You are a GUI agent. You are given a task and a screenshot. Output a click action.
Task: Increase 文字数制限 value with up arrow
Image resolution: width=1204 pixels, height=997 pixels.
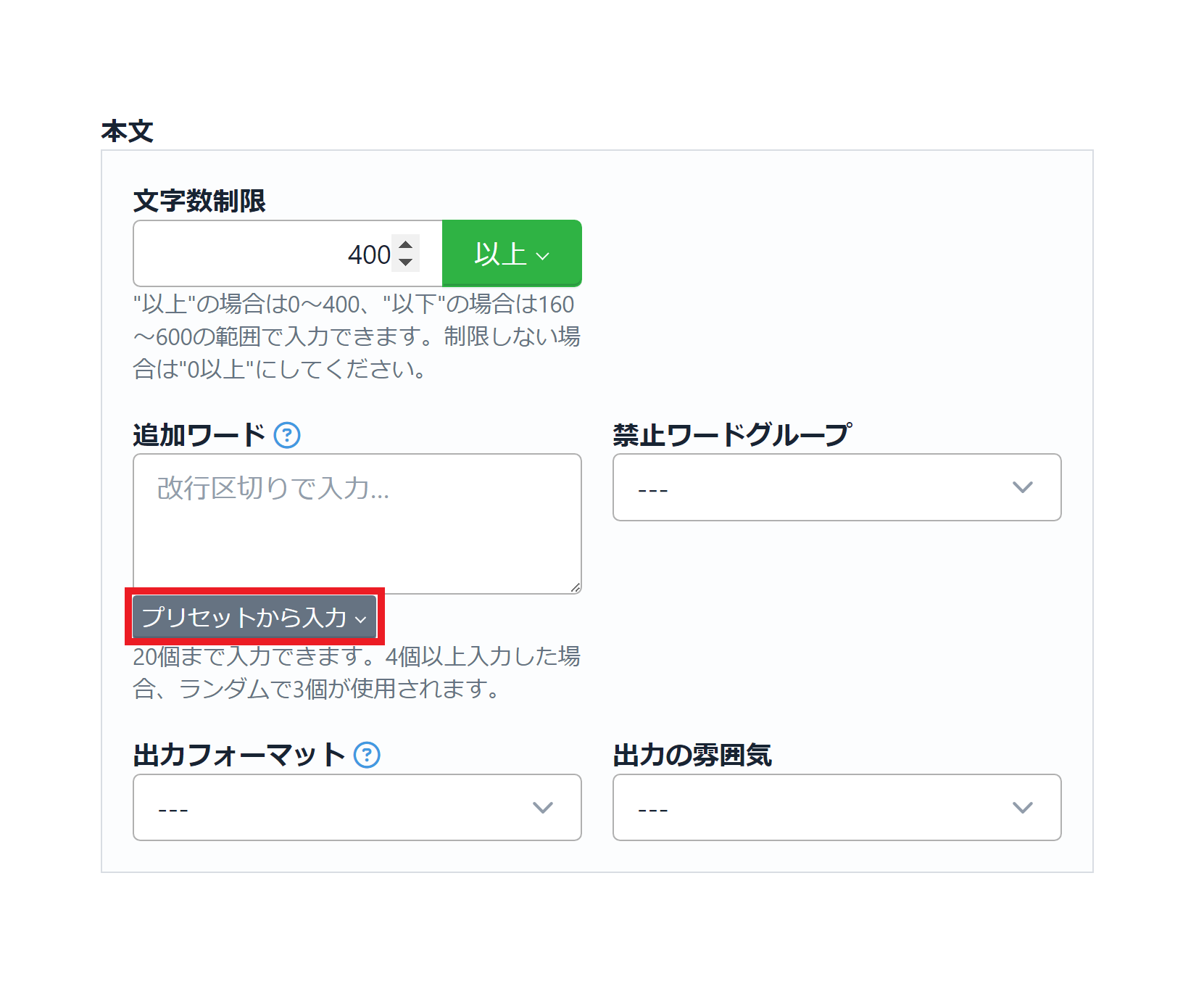pos(406,245)
